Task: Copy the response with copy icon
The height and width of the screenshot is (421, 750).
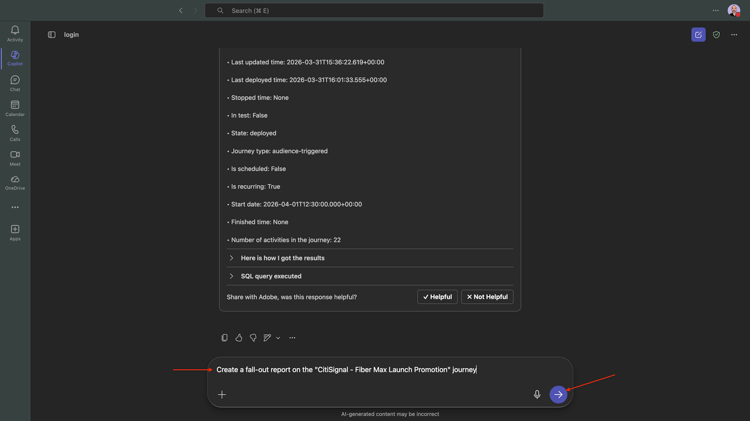Action: (x=224, y=338)
